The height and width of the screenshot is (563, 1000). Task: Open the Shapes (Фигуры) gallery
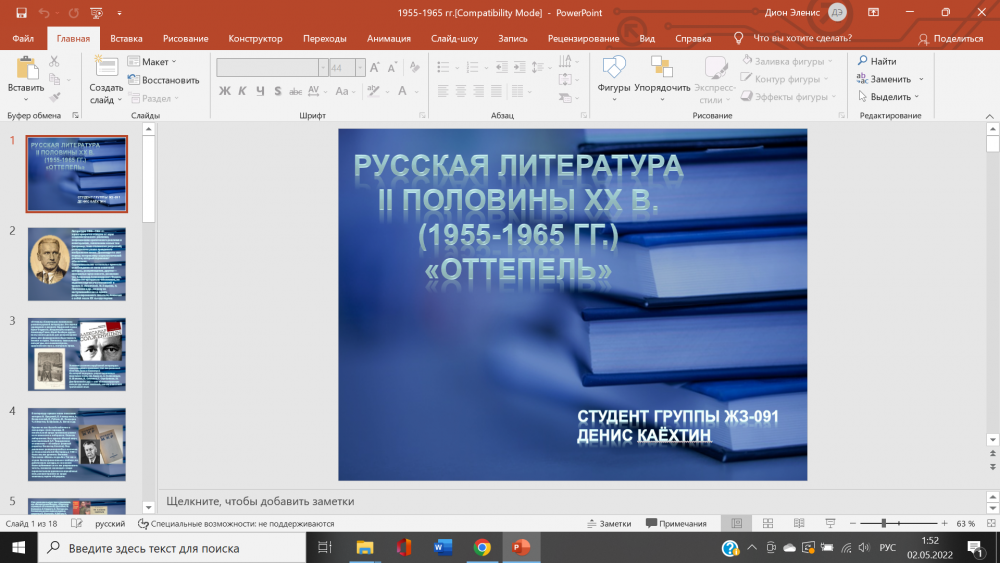(x=613, y=70)
